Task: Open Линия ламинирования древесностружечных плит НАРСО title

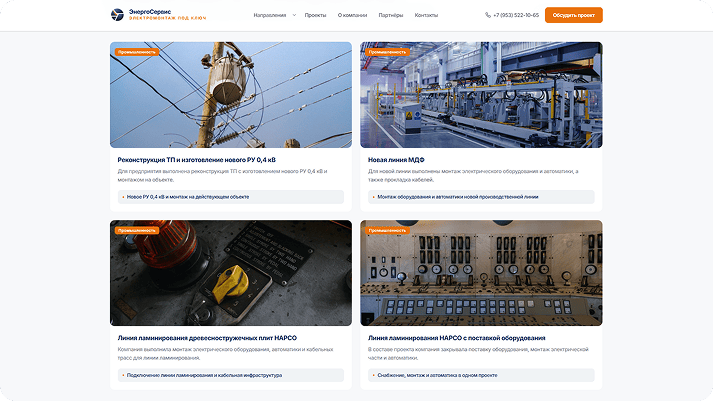Action: point(207,338)
